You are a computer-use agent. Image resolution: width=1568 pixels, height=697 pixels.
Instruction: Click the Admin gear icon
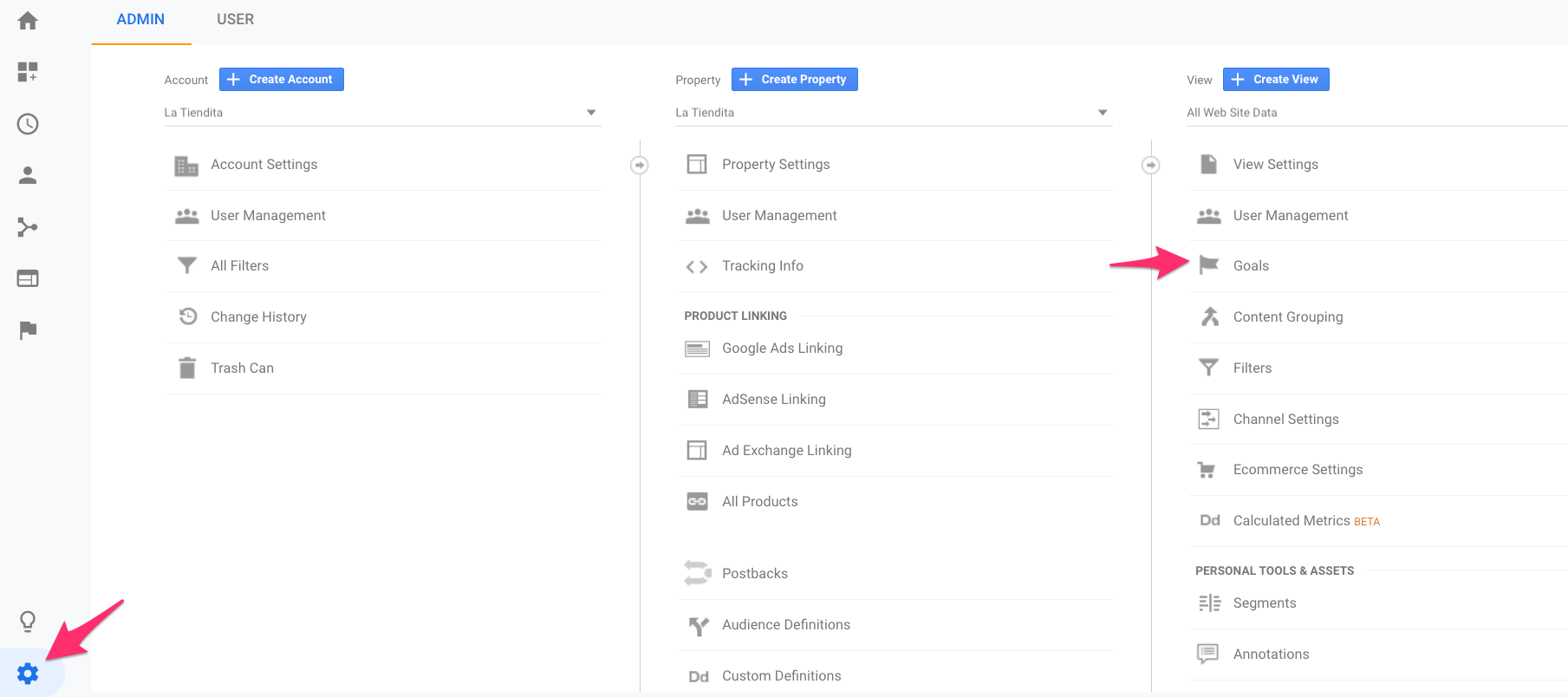(28, 674)
